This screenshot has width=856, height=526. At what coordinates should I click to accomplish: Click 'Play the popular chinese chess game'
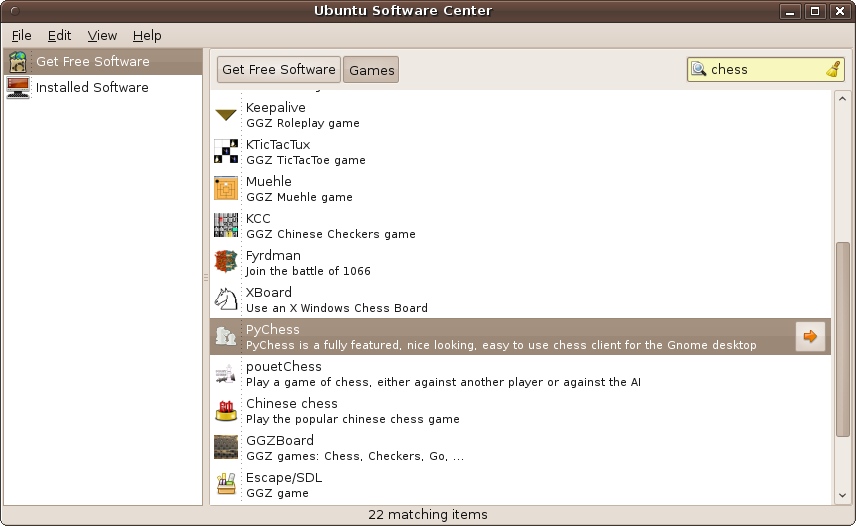point(353,419)
